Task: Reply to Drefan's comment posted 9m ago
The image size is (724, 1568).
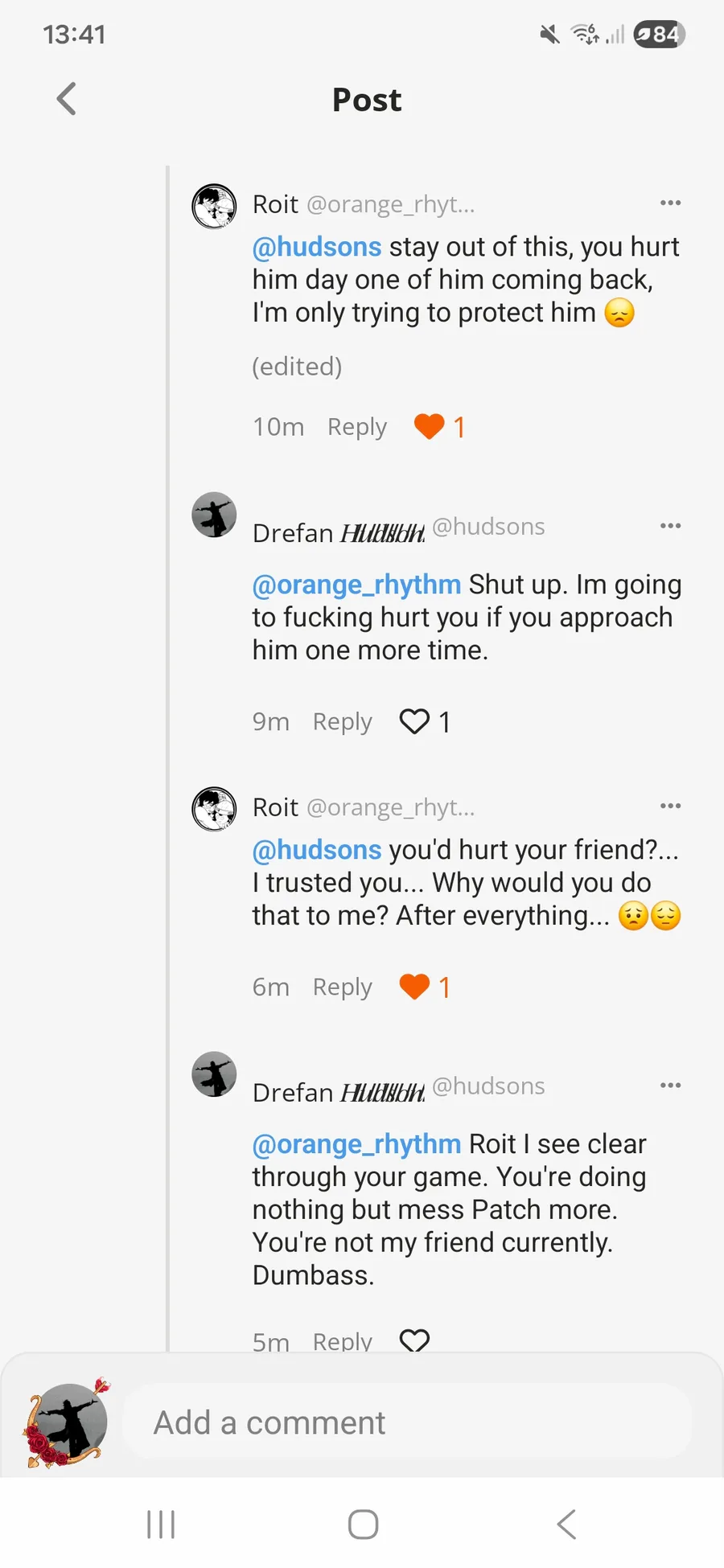Action: [342, 722]
